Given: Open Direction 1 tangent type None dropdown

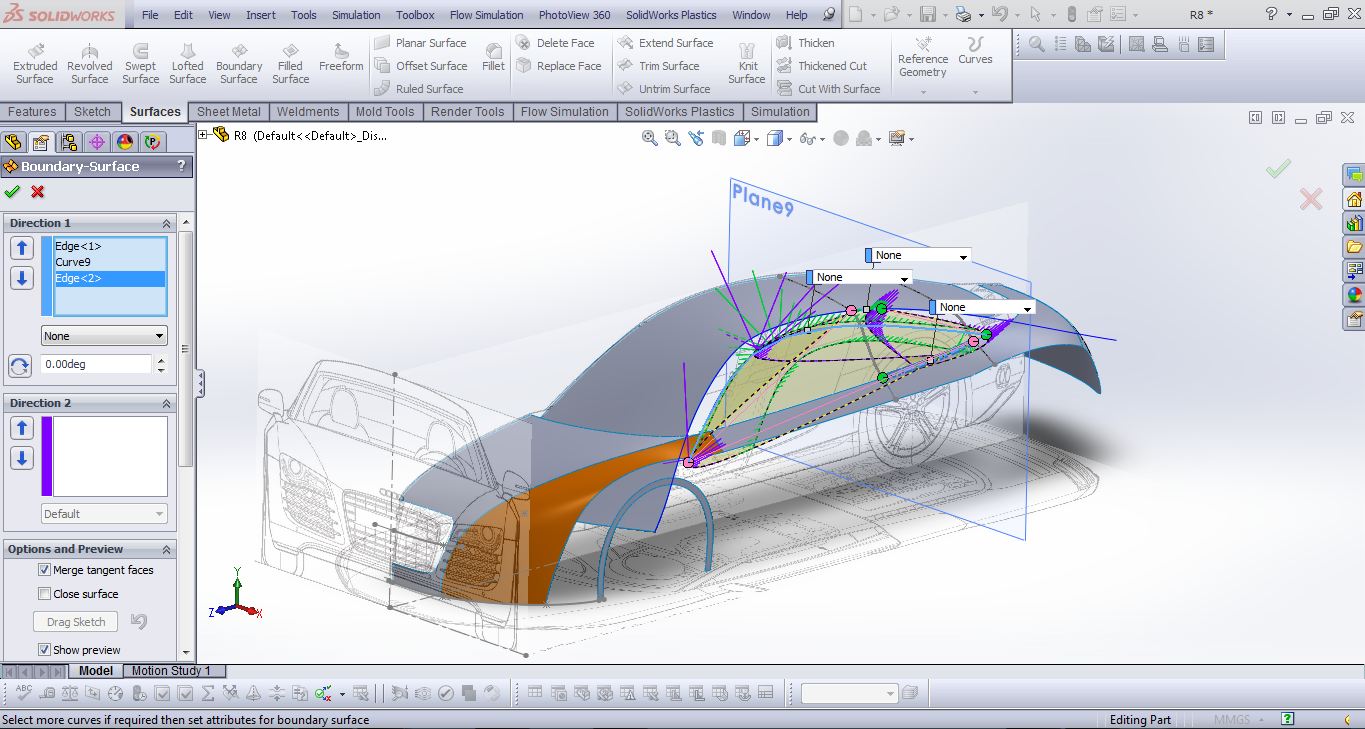Looking at the screenshot, I should [104, 336].
